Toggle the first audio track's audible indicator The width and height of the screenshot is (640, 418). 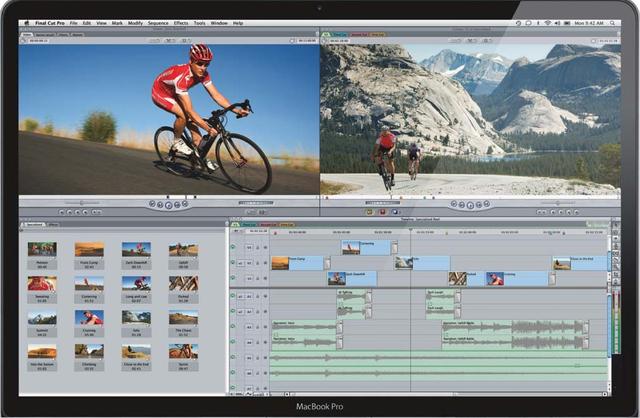pos(233,297)
